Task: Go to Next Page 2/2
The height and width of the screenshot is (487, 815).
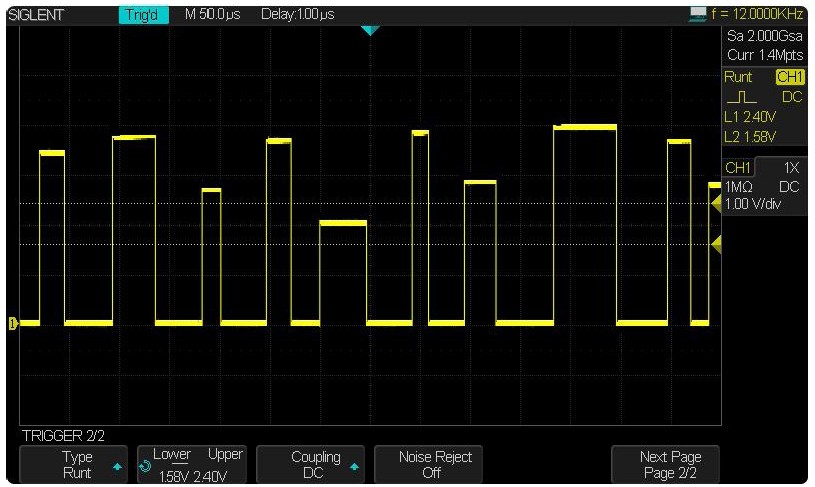Action: [665, 464]
